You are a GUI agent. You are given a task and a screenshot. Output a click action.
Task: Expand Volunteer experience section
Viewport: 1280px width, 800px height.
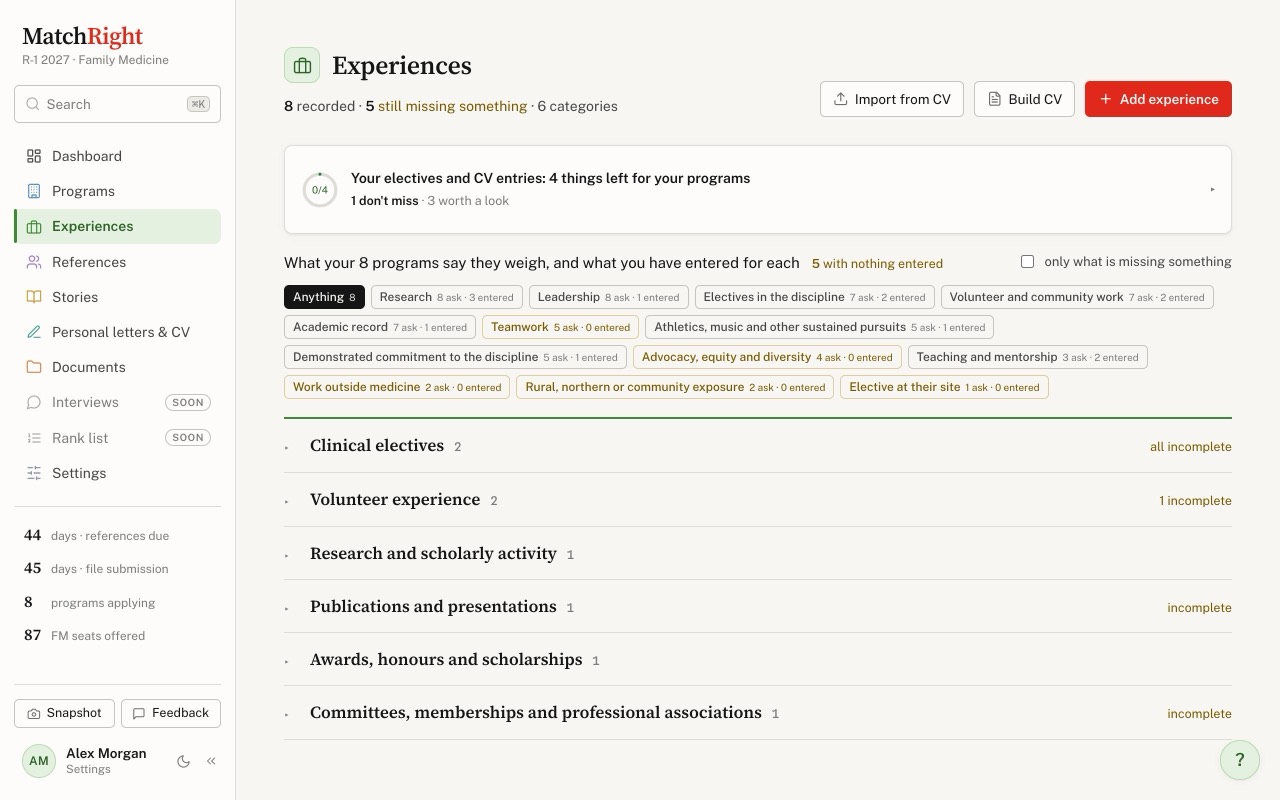click(x=757, y=500)
